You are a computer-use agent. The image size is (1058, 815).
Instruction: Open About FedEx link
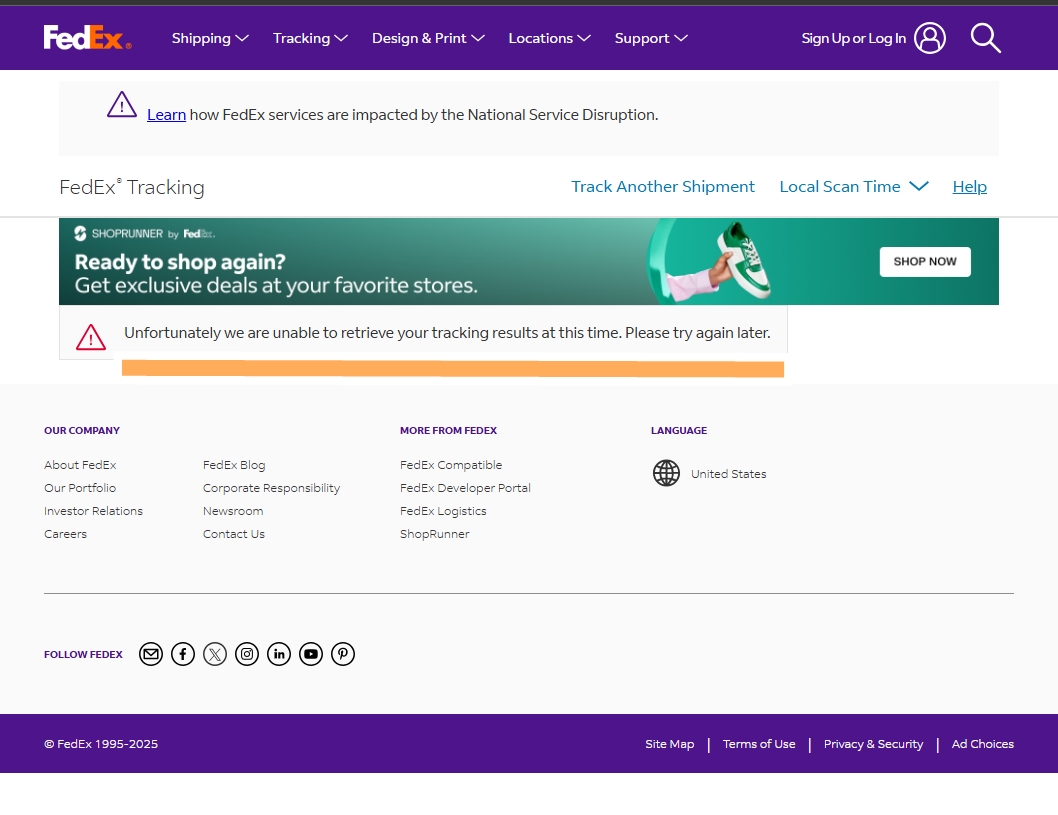pyautogui.click(x=80, y=465)
